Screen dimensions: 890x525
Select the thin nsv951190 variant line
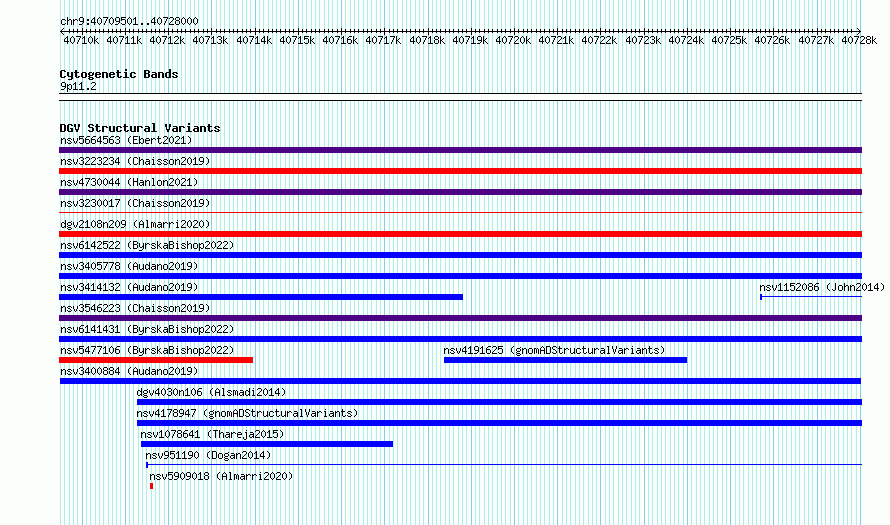504,465
